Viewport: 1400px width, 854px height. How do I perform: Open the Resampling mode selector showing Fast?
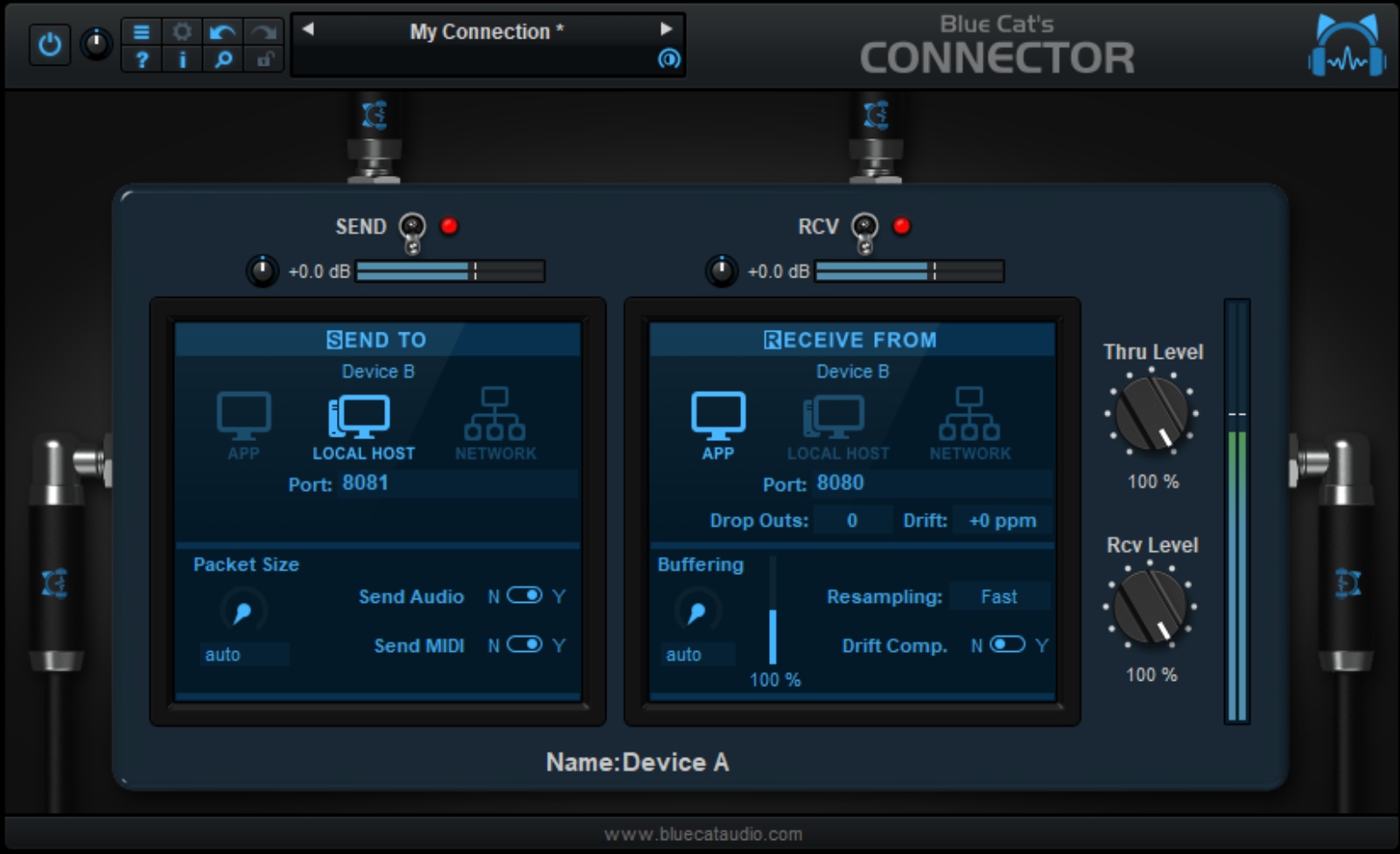[x=1000, y=597]
